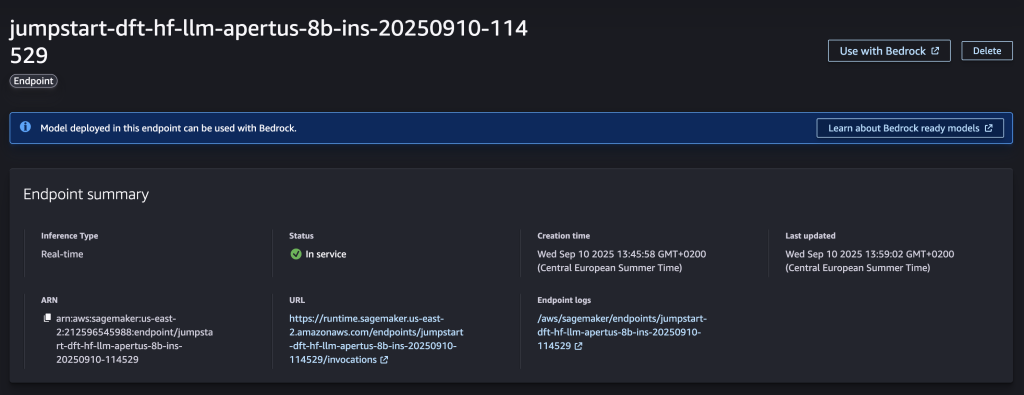Click external-link icon after the invocations URL

[384, 360]
